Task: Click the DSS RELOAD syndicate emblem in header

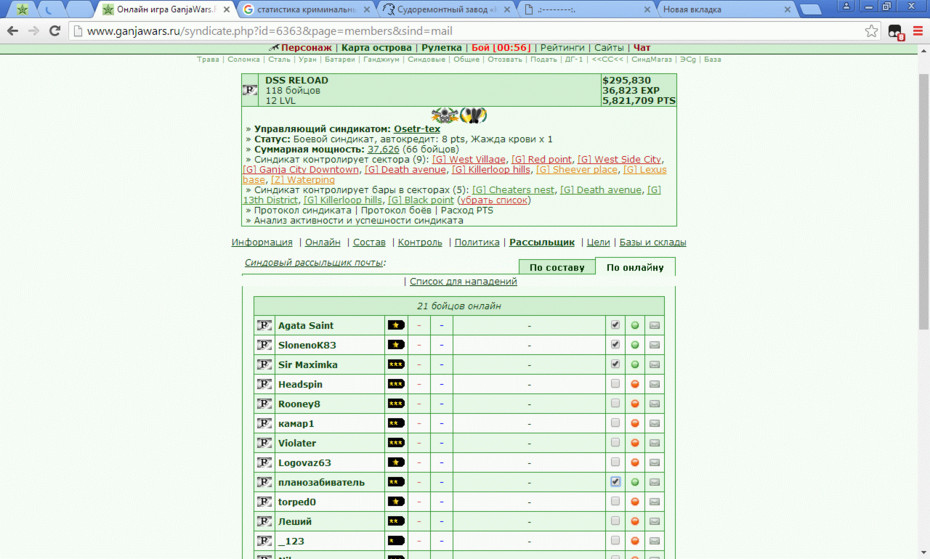Action: click(x=250, y=90)
